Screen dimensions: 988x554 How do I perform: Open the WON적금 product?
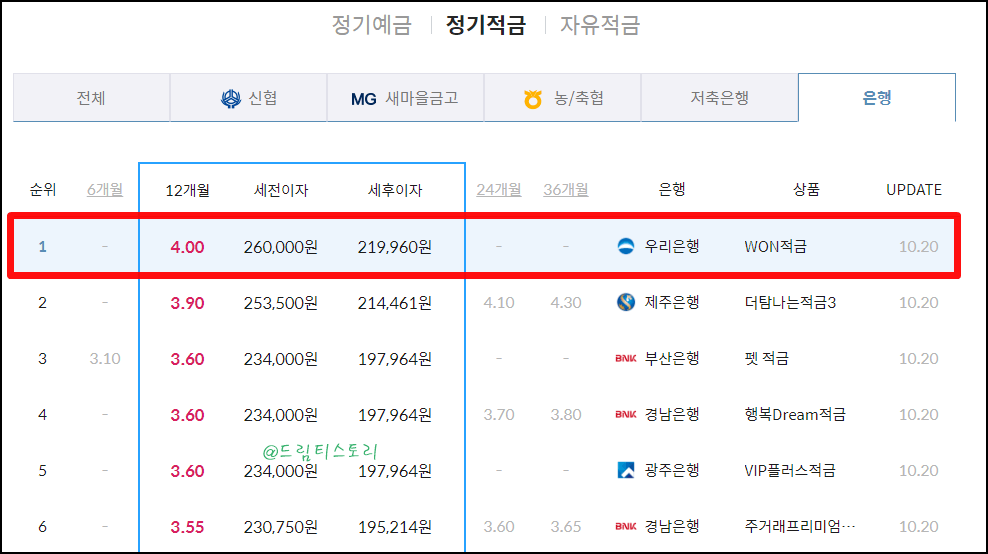(776, 246)
